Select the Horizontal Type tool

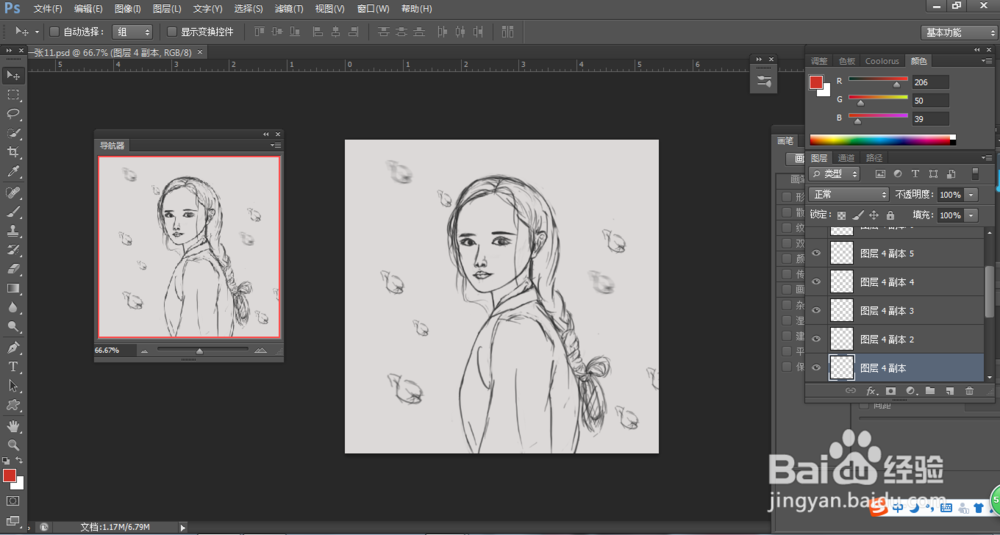pos(13,367)
